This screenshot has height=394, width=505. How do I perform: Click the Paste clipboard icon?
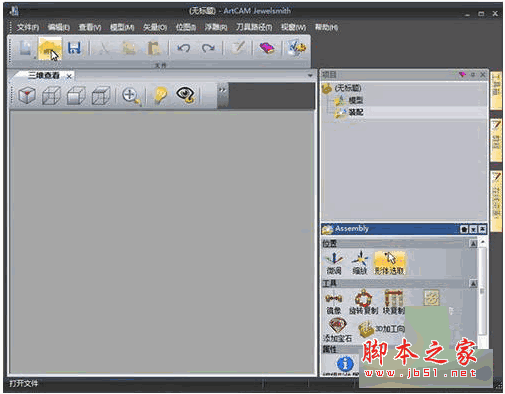[154, 49]
